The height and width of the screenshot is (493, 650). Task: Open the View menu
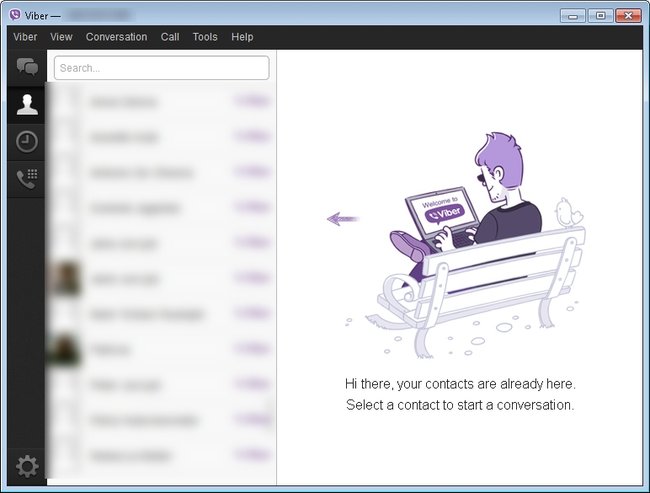(x=61, y=37)
